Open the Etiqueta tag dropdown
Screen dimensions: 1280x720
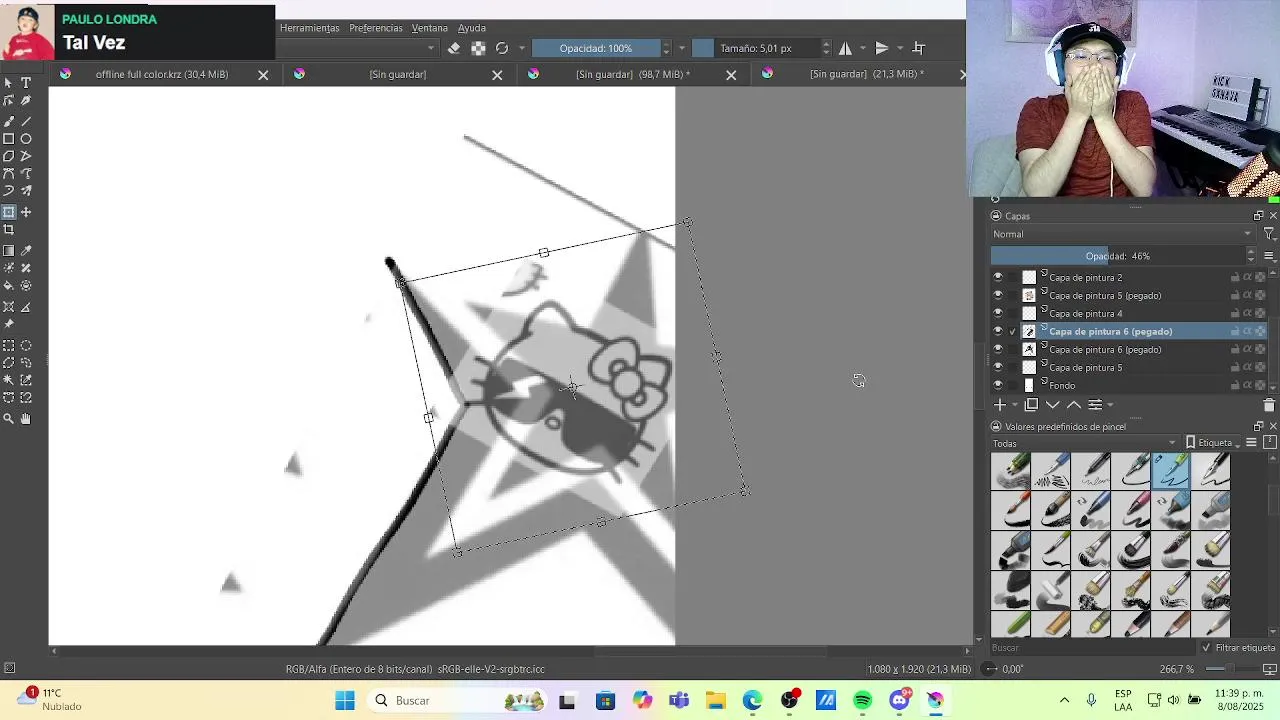(1214, 443)
